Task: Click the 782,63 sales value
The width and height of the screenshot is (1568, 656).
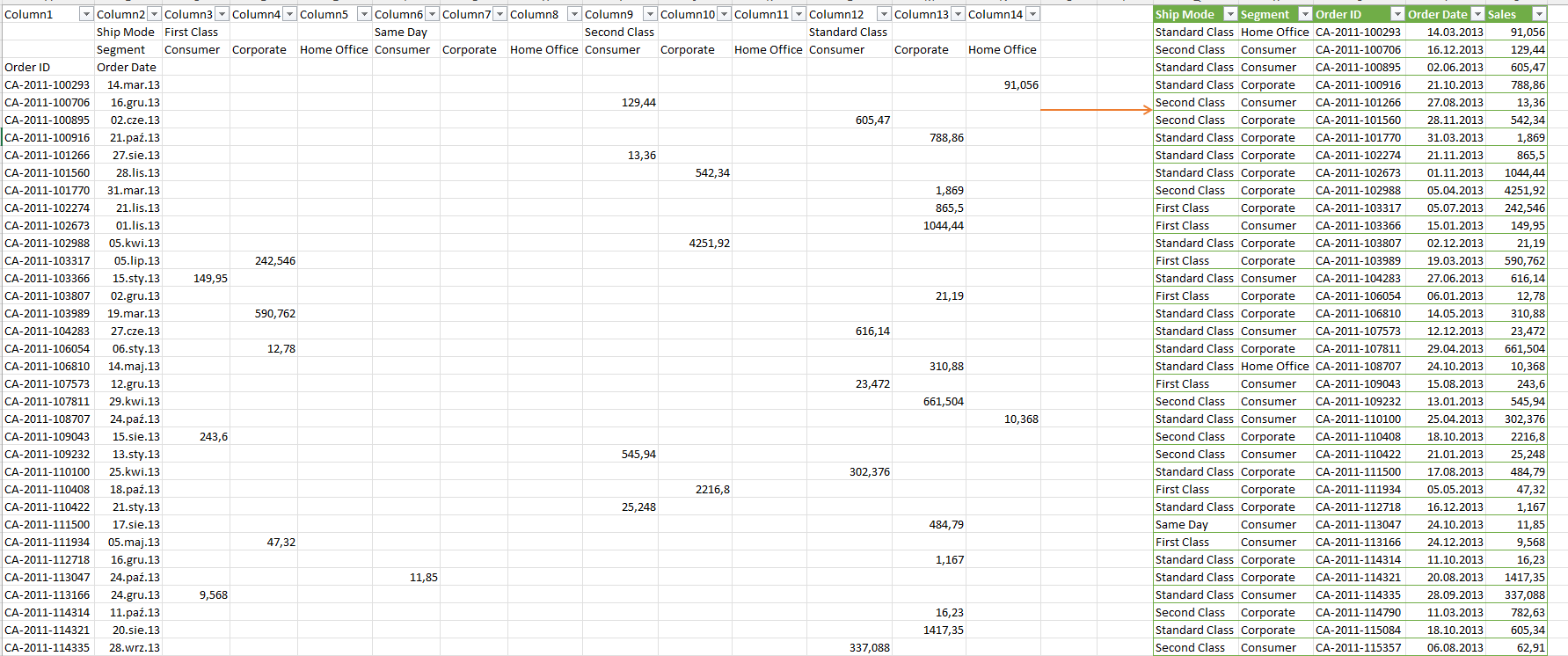Action: (1517, 613)
